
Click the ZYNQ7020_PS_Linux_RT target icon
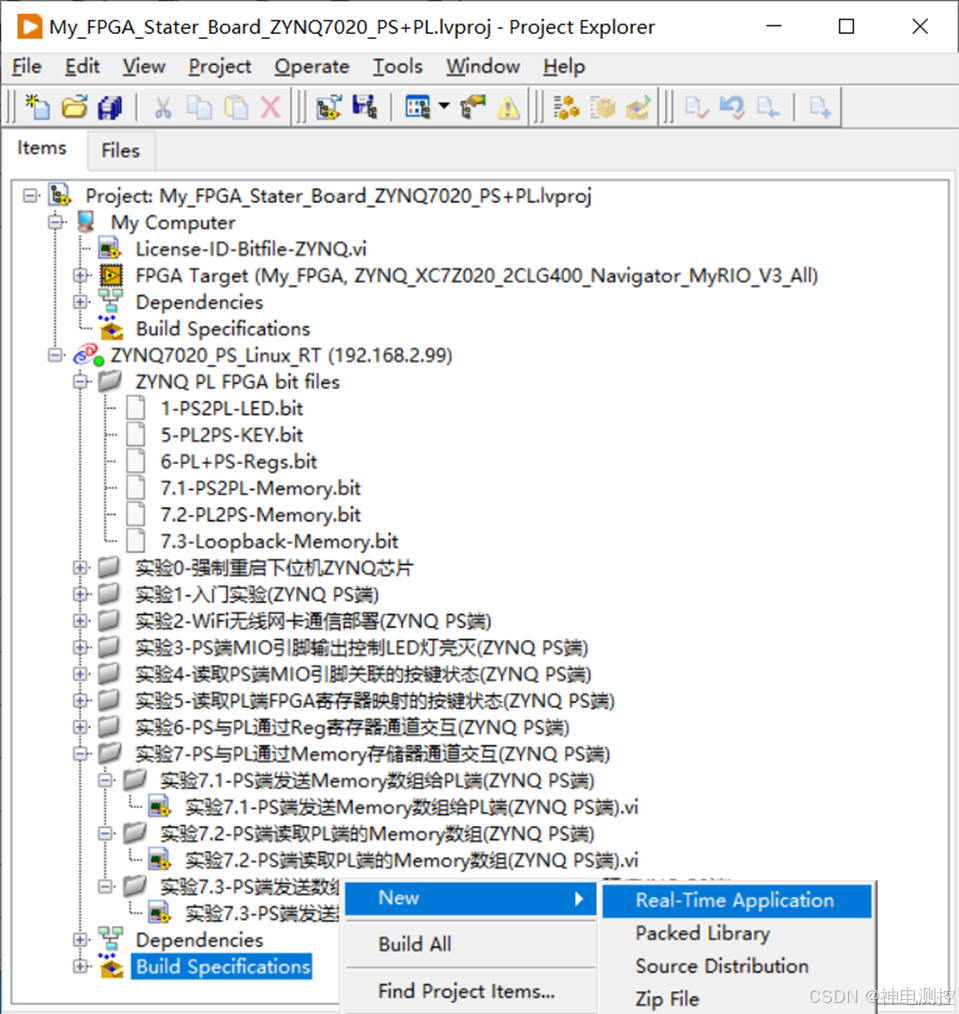(88, 355)
